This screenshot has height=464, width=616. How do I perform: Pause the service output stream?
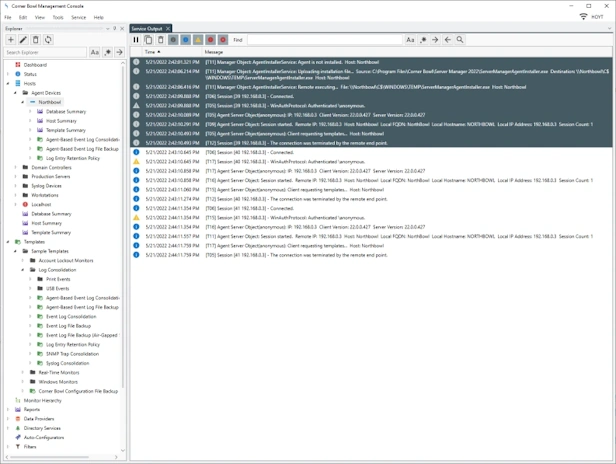136,40
